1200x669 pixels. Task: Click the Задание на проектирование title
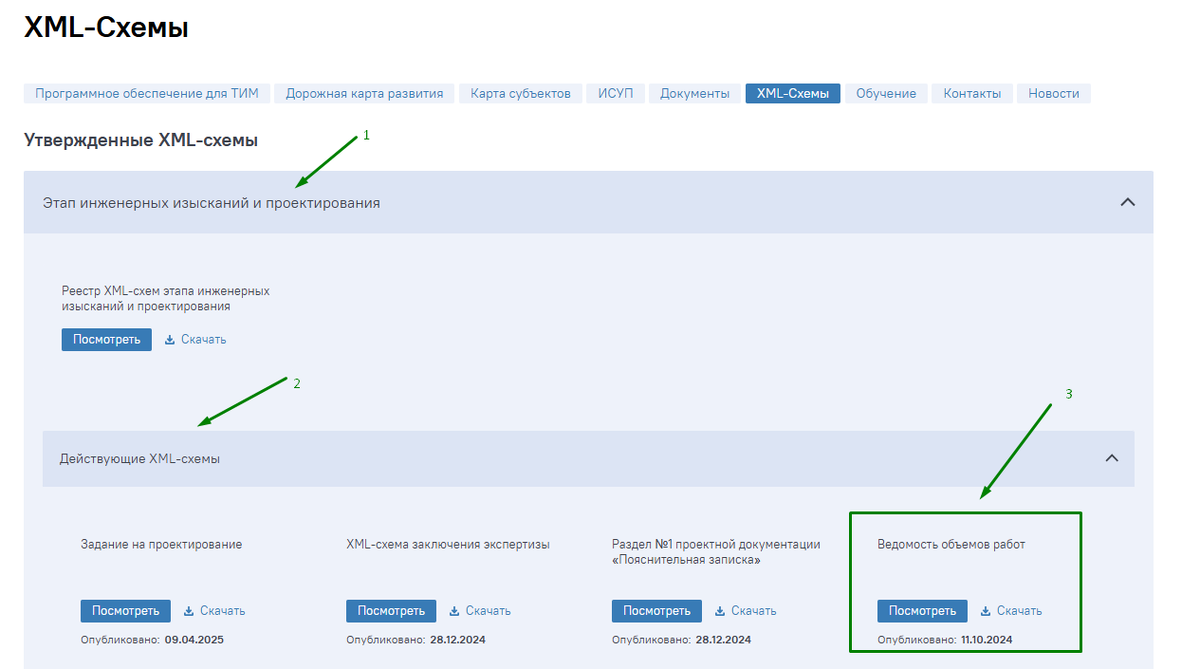[x=162, y=545]
